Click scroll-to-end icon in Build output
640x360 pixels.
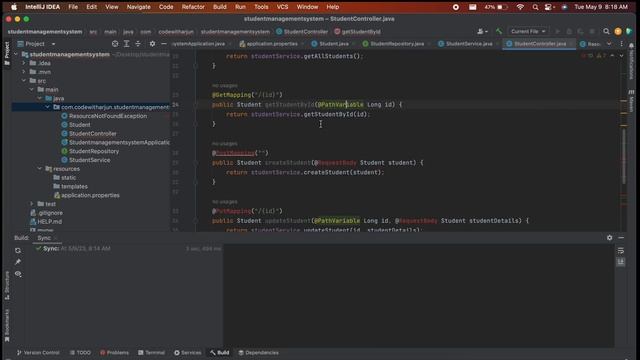click(621, 262)
